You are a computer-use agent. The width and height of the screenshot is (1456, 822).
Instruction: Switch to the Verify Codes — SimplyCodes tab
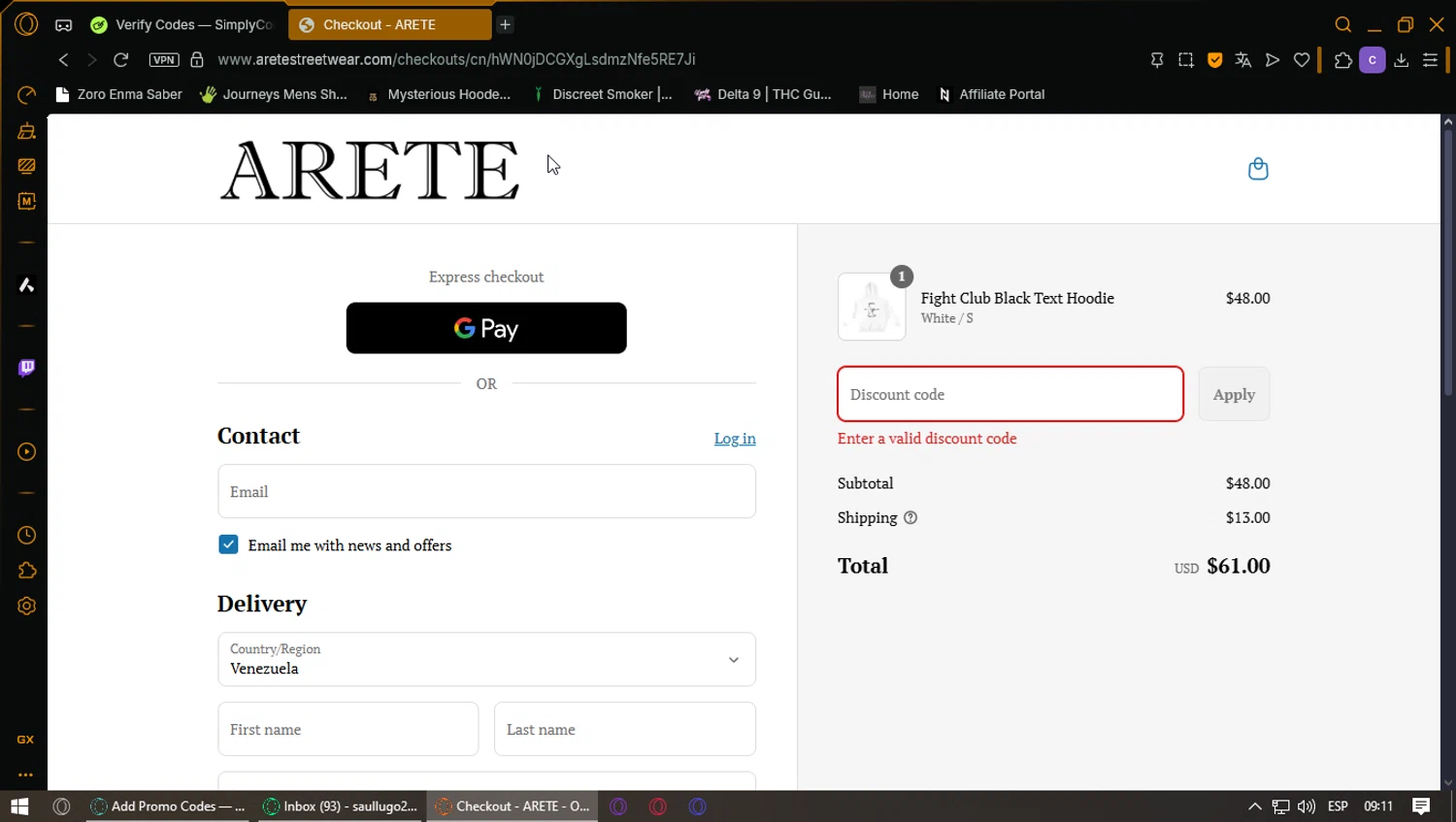pyautogui.click(x=182, y=25)
